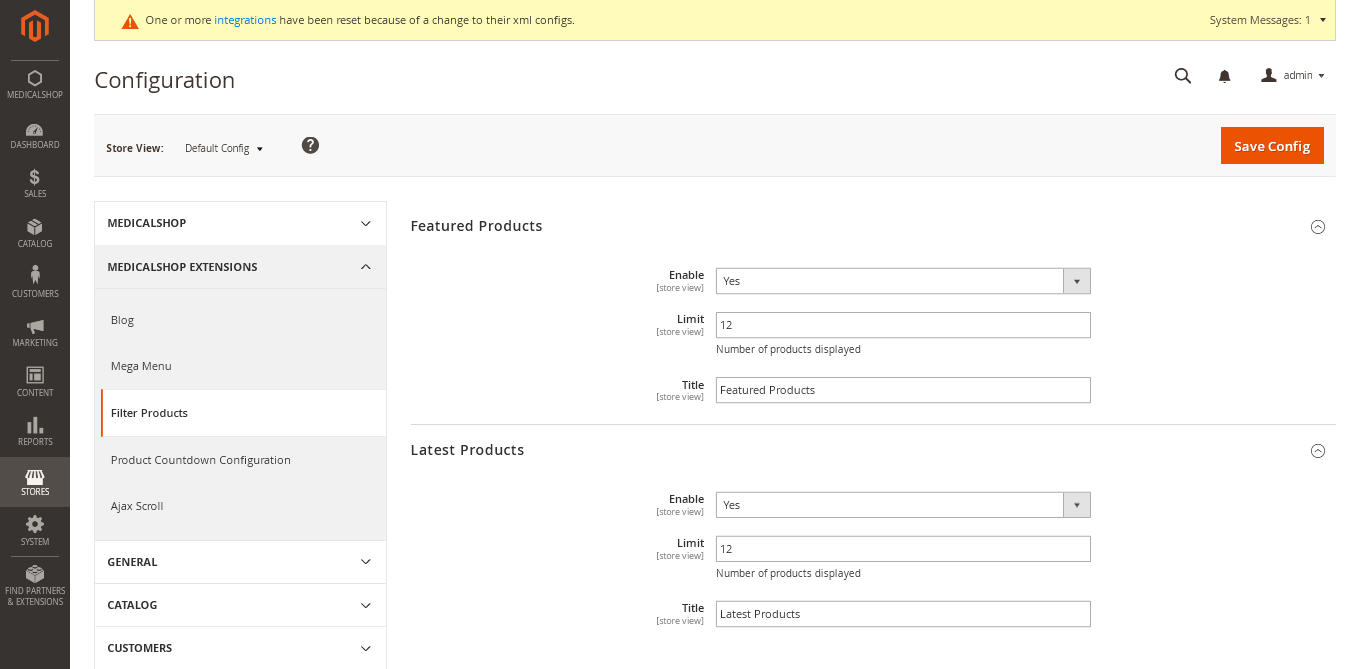Open the admin account dropdown
This screenshot has width=1360, height=669.
click(x=1293, y=76)
